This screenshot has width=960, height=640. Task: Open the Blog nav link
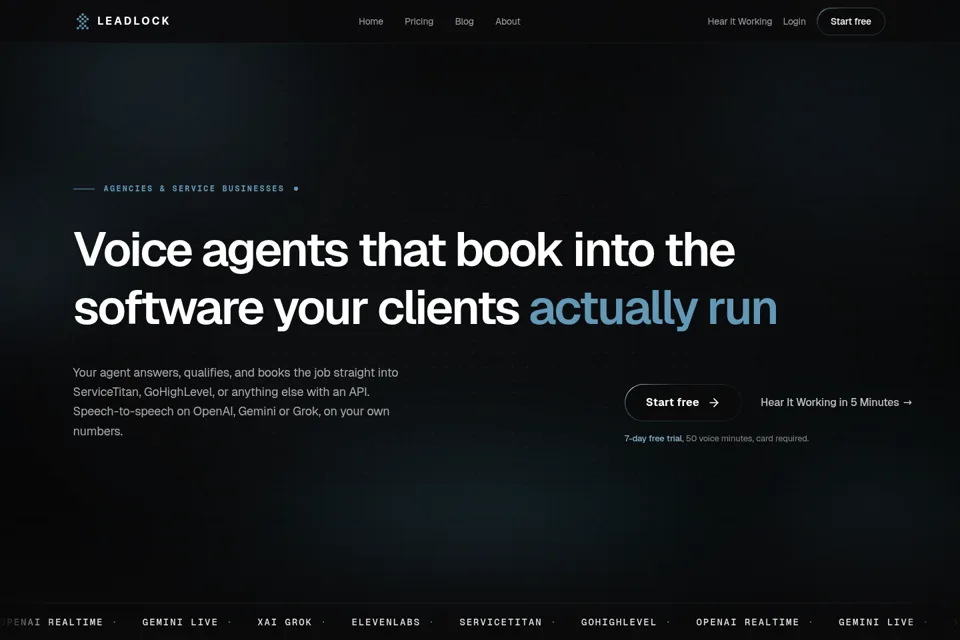(464, 21)
